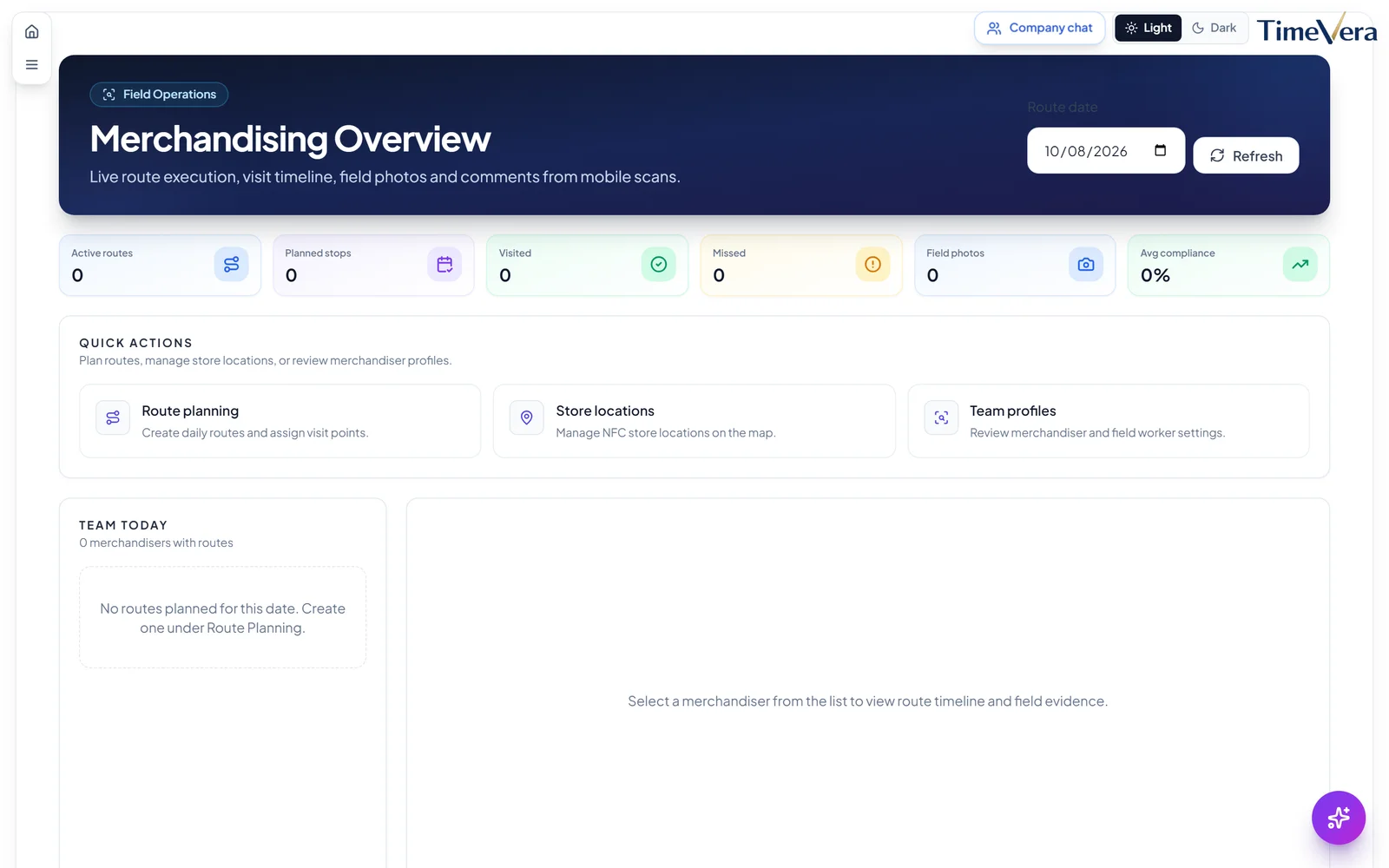Open the AI assistant sparkle button
The height and width of the screenshot is (868, 1389).
(x=1338, y=818)
